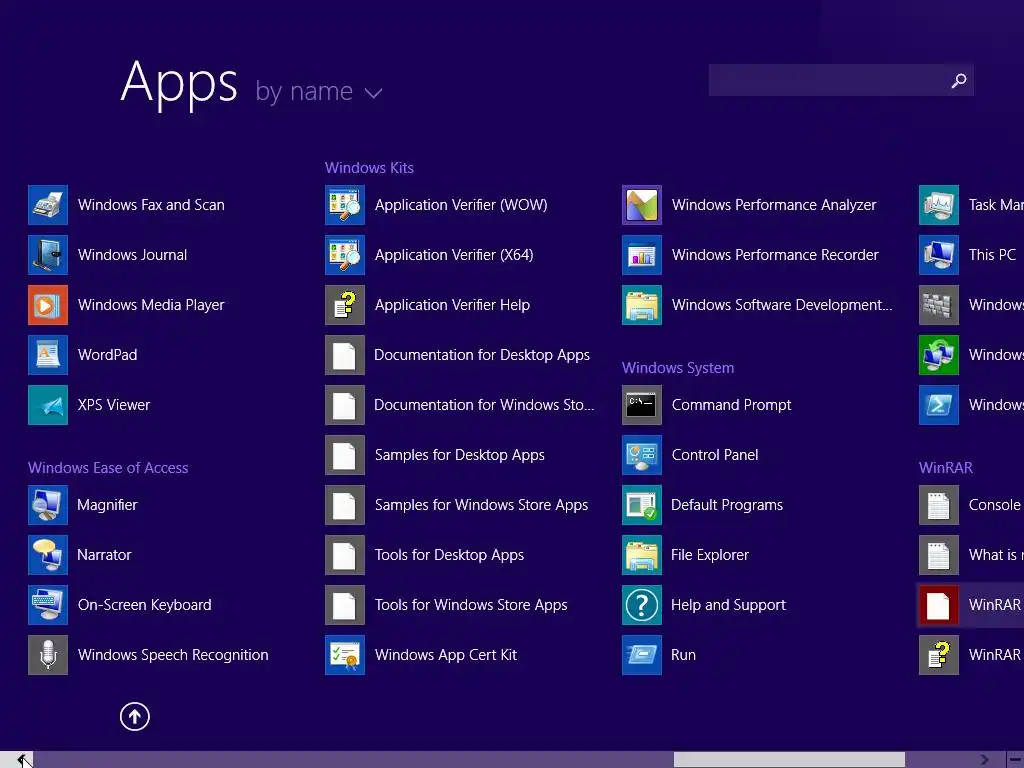Image resolution: width=1024 pixels, height=768 pixels.
Task: Open Windows App Cert Kit icon
Action: 345,655
